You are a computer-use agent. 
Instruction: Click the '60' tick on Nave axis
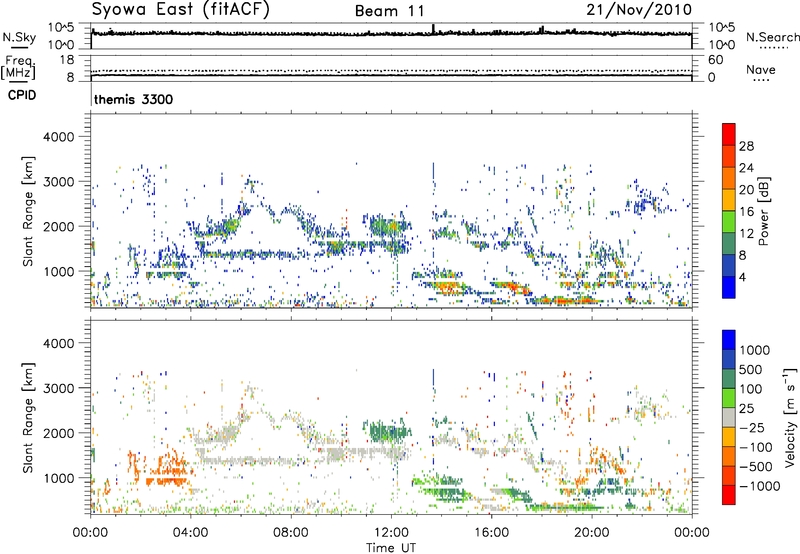tap(715, 60)
